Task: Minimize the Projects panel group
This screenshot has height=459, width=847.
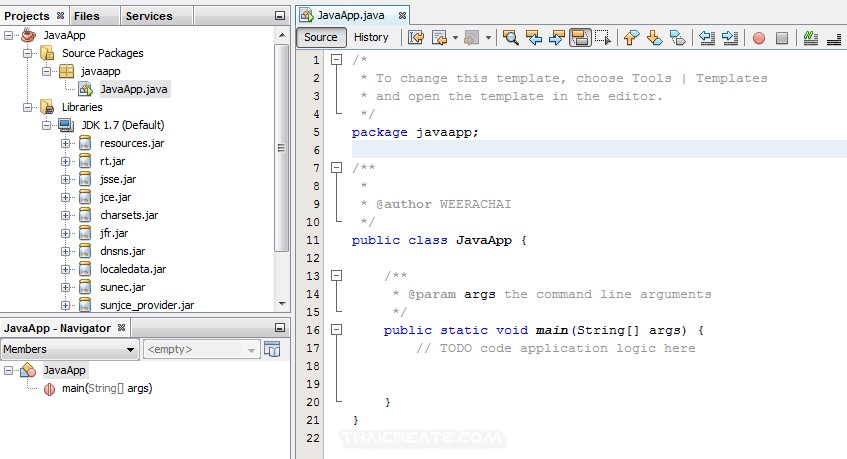Action: [280, 16]
